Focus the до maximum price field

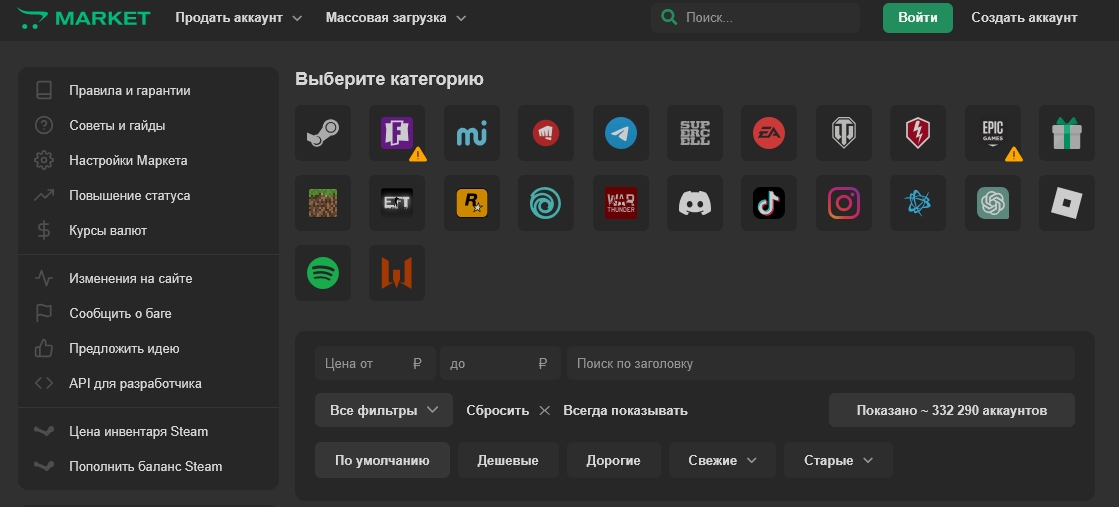click(x=501, y=363)
